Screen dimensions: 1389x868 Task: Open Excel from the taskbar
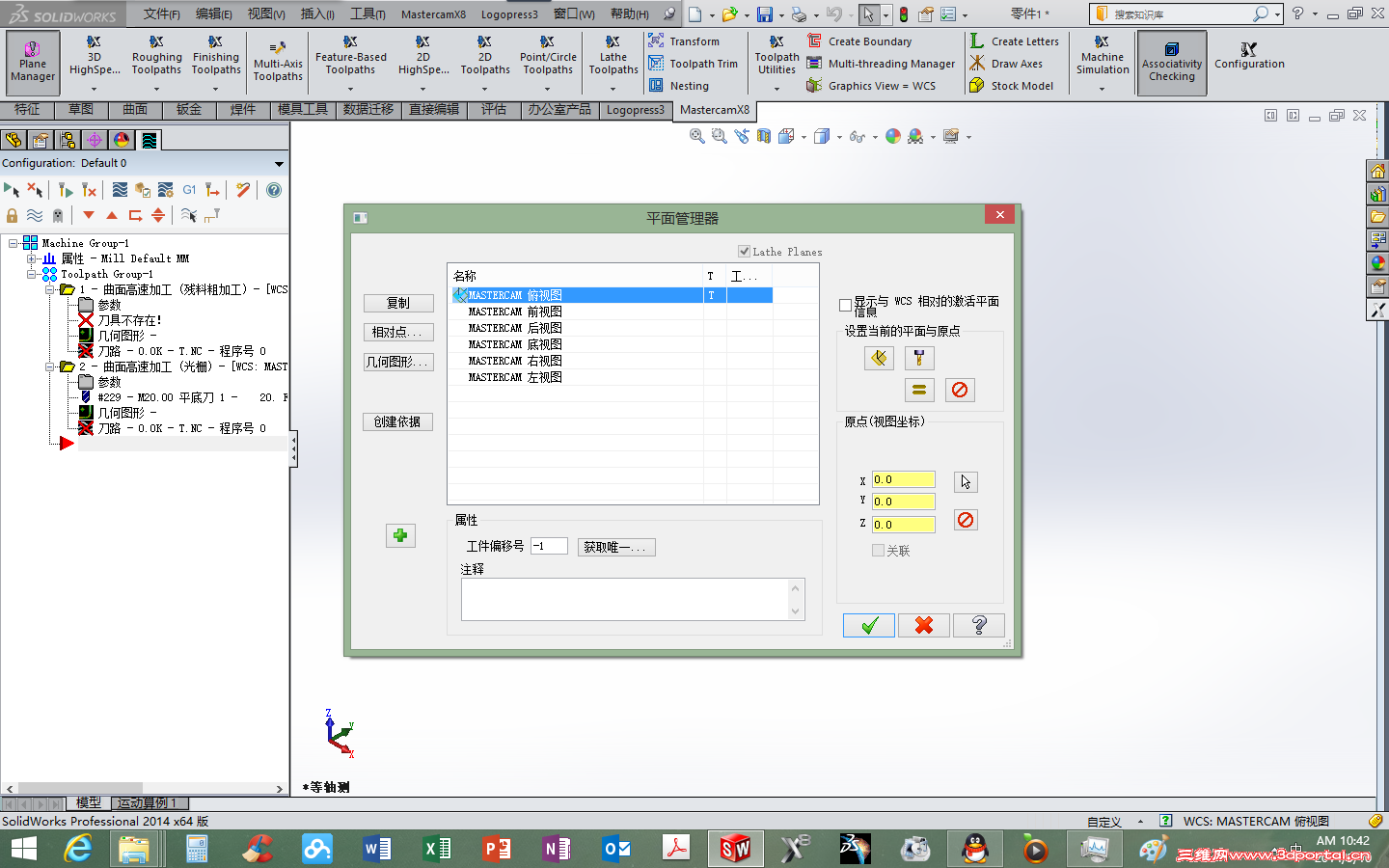pos(437,849)
